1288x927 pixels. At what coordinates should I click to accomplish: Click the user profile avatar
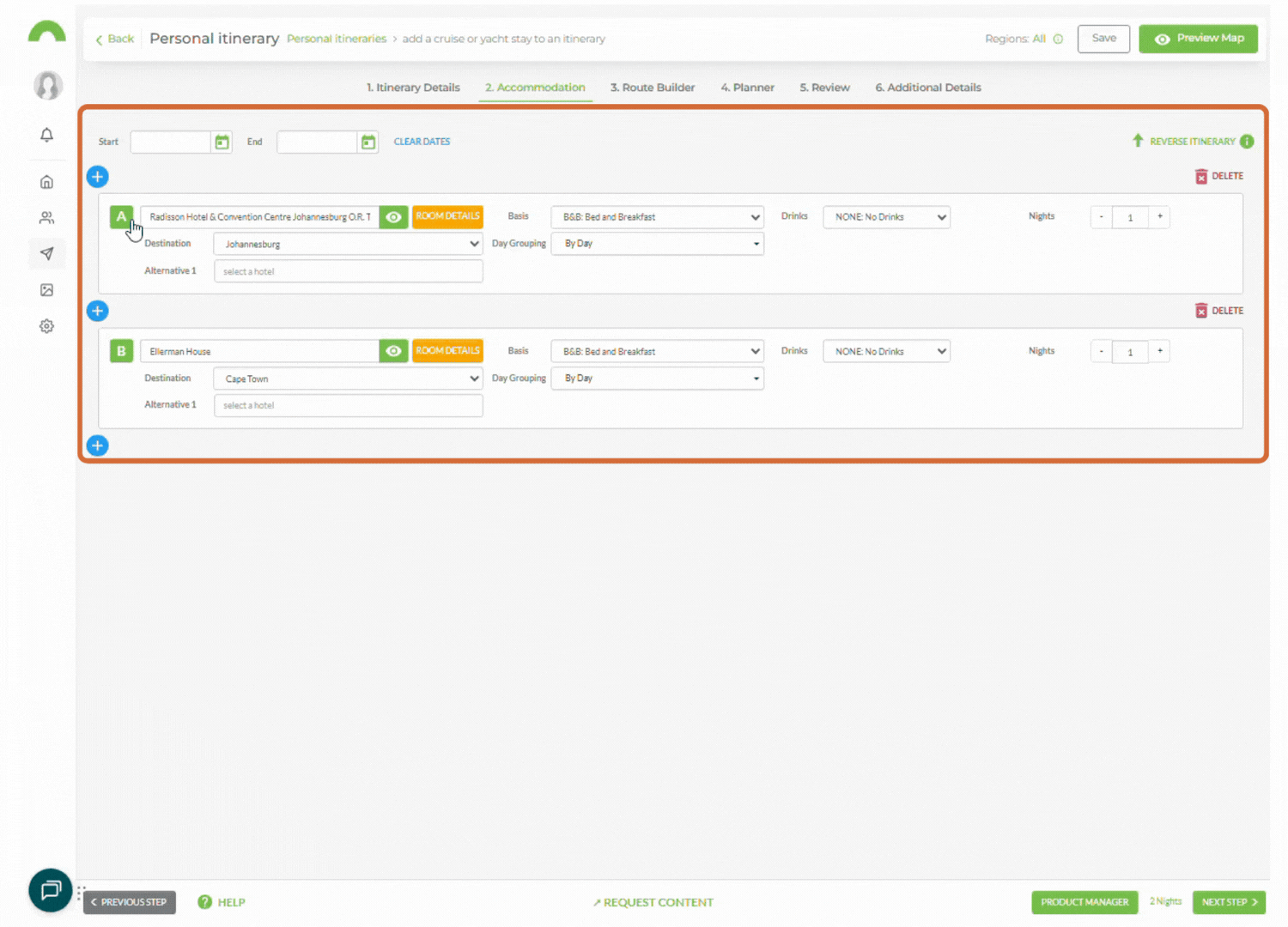[48, 85]
